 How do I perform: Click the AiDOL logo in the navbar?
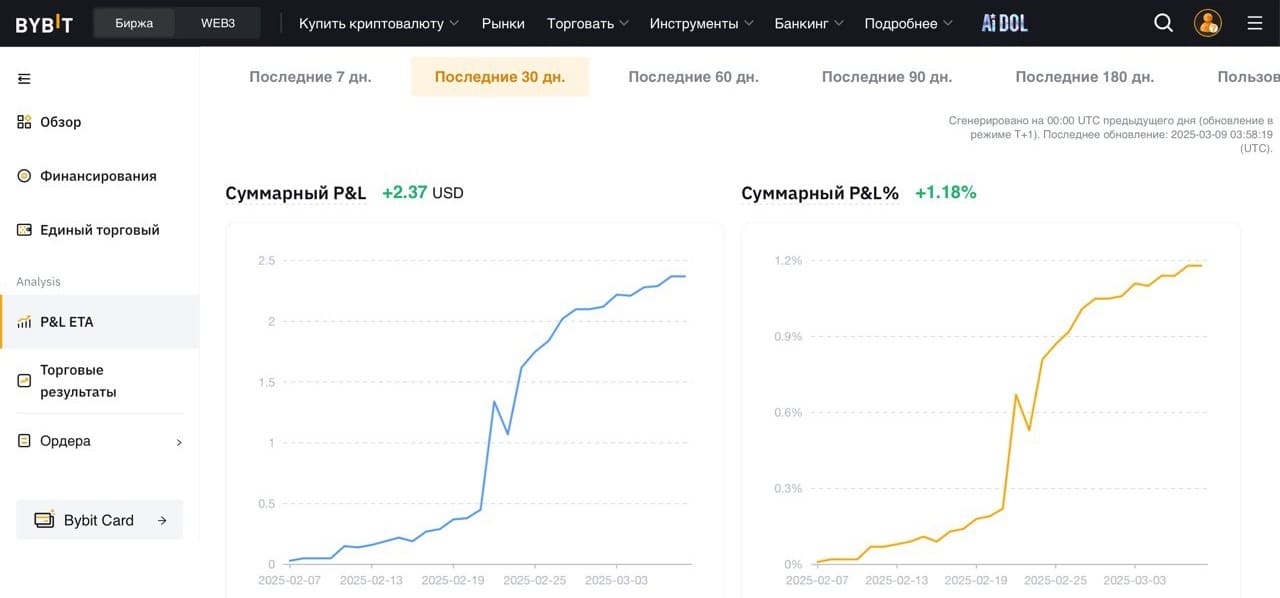(x=1004, y=23)
